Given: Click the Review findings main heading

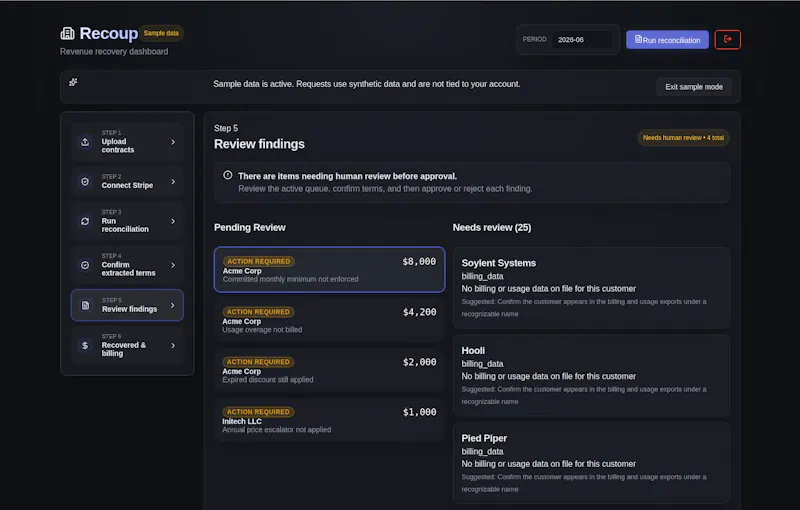Looking at the screenshot, I should click(259, 144).
